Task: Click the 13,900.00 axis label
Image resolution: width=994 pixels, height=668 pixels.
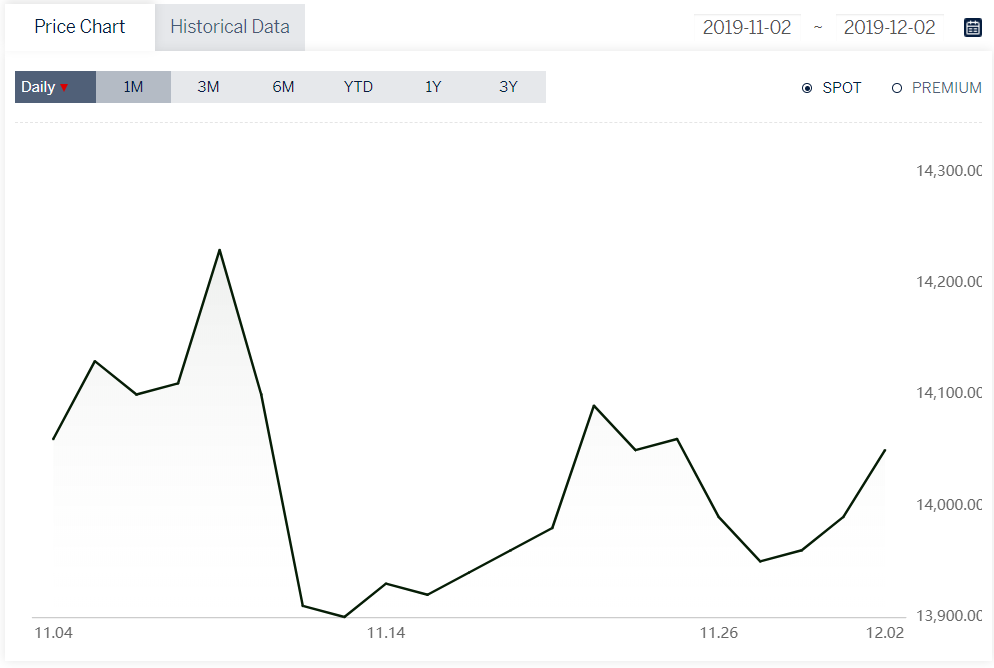Action: (x=949, y=615)
